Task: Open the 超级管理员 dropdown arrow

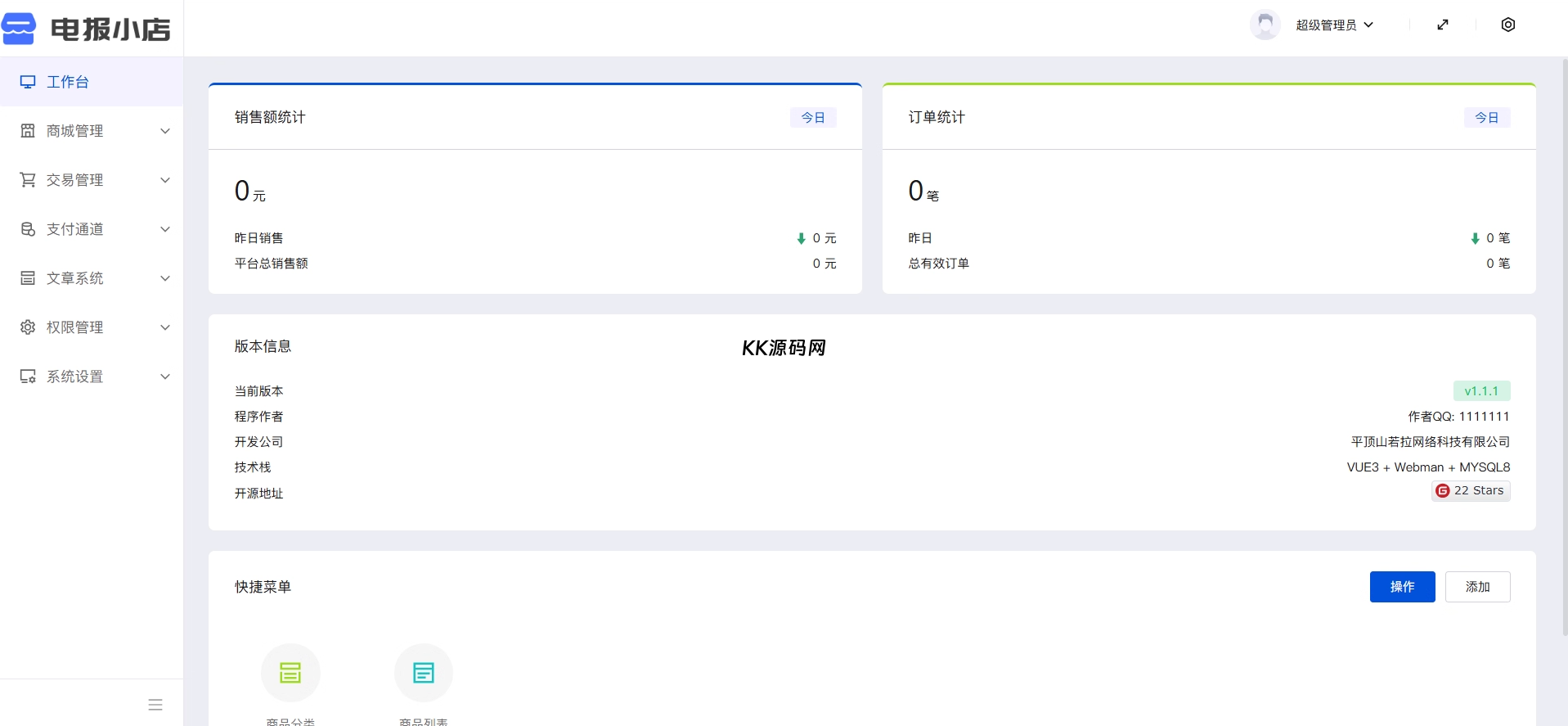Action: click(x=1368, y=25)
